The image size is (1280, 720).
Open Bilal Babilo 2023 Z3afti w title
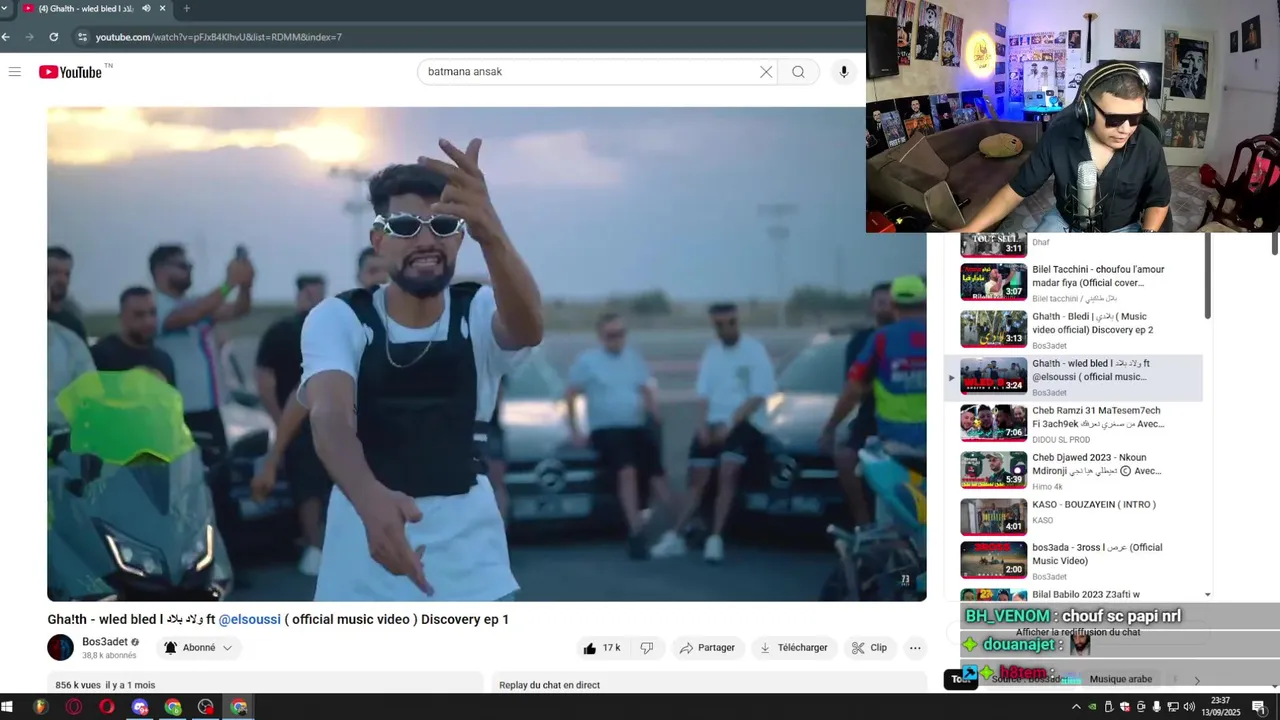1086,594
